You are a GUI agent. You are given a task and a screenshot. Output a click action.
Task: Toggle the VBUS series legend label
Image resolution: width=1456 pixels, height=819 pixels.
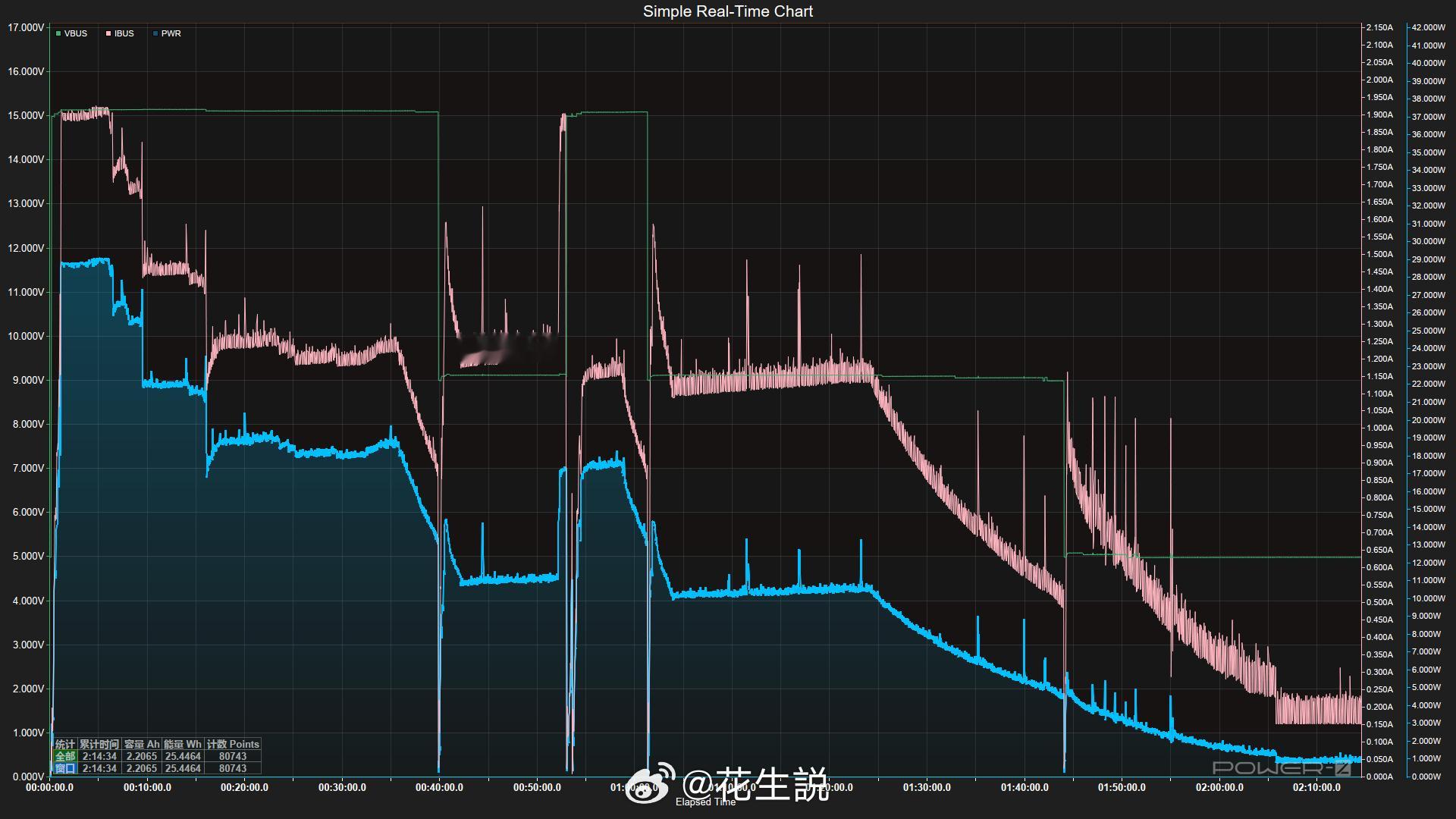click(76, 33)
